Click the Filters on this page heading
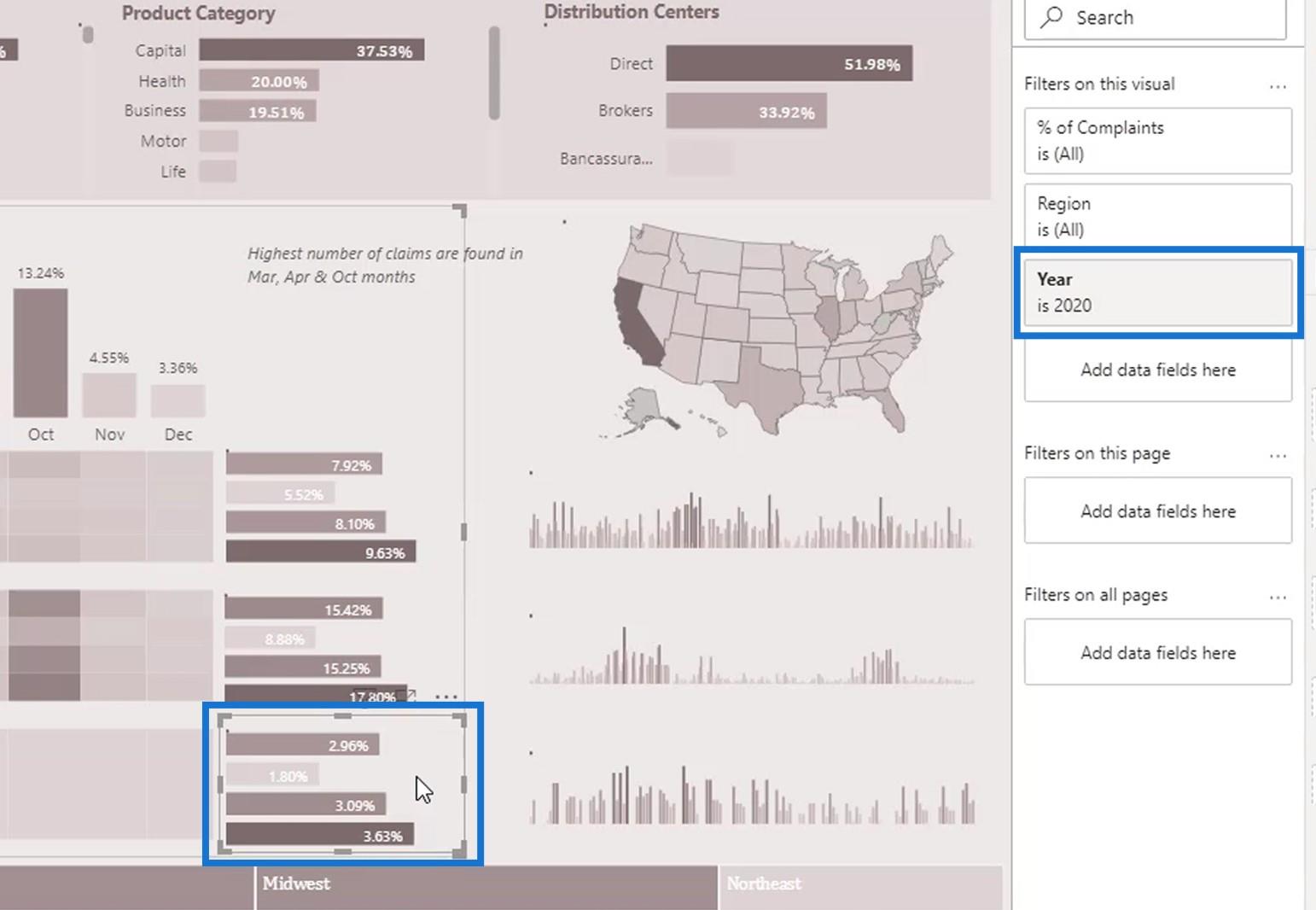 pos(1097,453)
